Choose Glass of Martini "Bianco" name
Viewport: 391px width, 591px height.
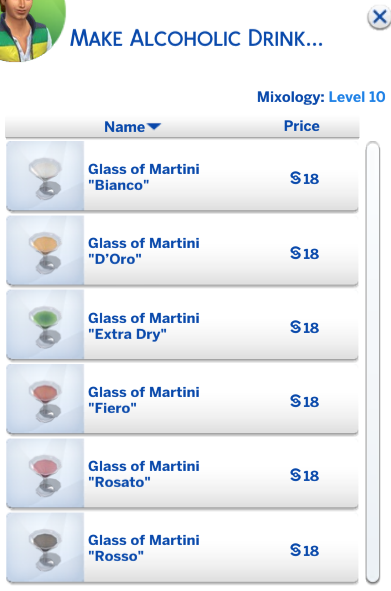coord(144,177)
